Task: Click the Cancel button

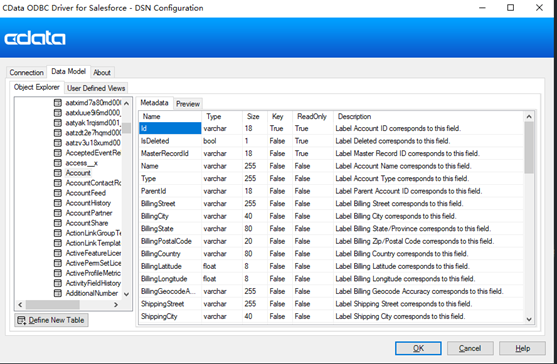Action: point(470,348)
